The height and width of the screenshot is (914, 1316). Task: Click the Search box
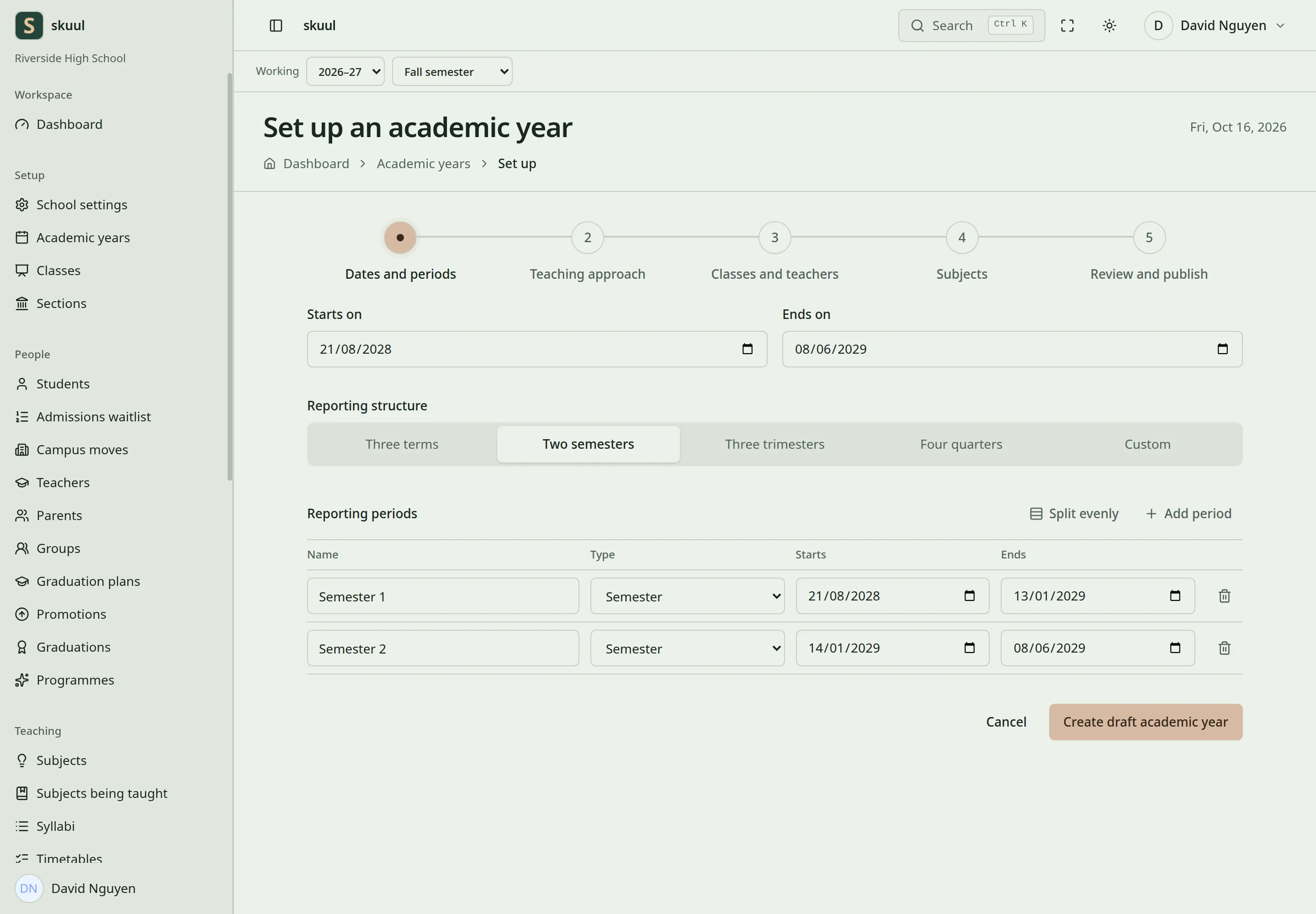tap(971, 26)
